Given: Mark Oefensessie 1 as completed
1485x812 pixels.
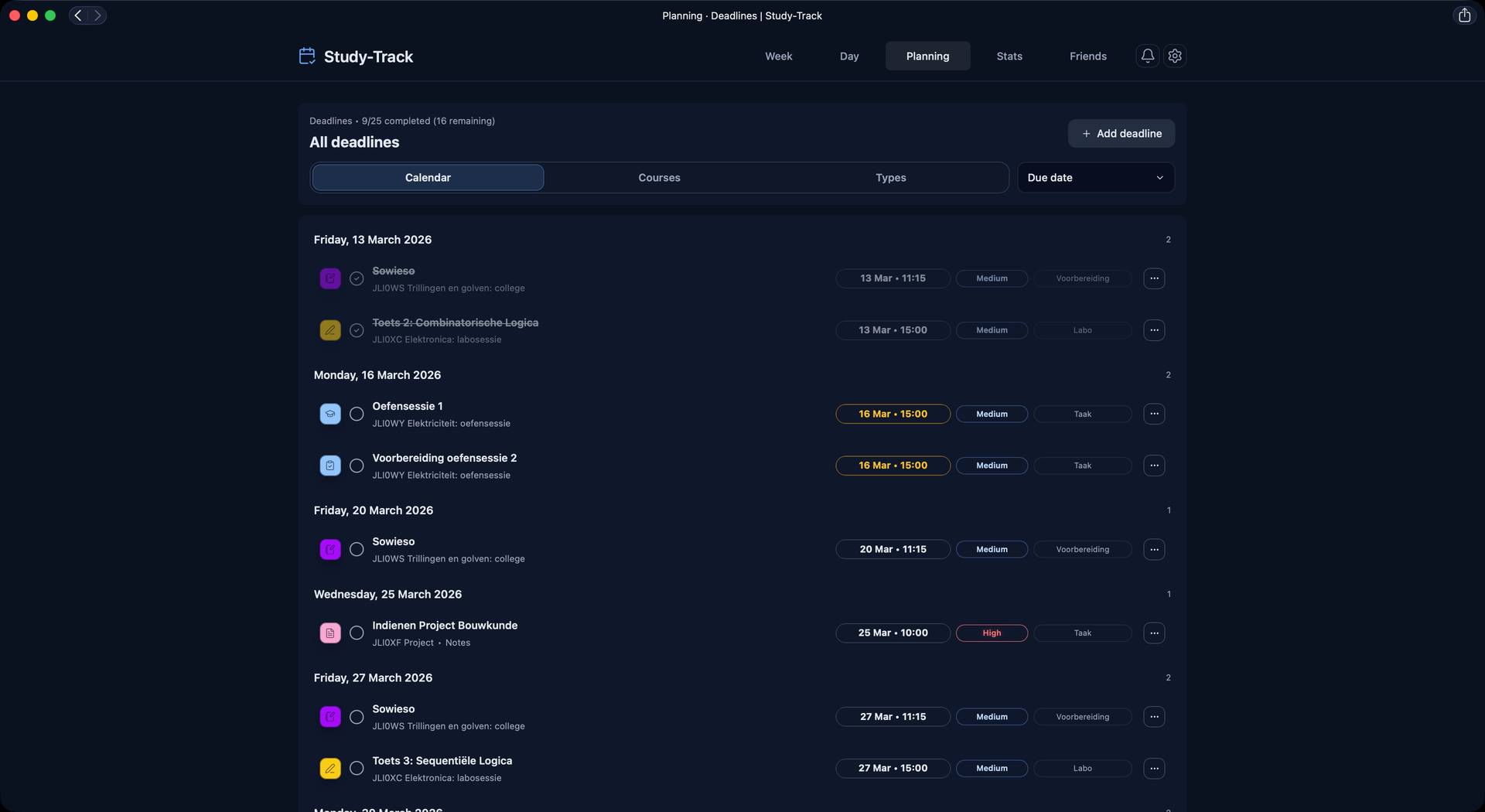Looking at the screenshot, I should coord(357,414).
